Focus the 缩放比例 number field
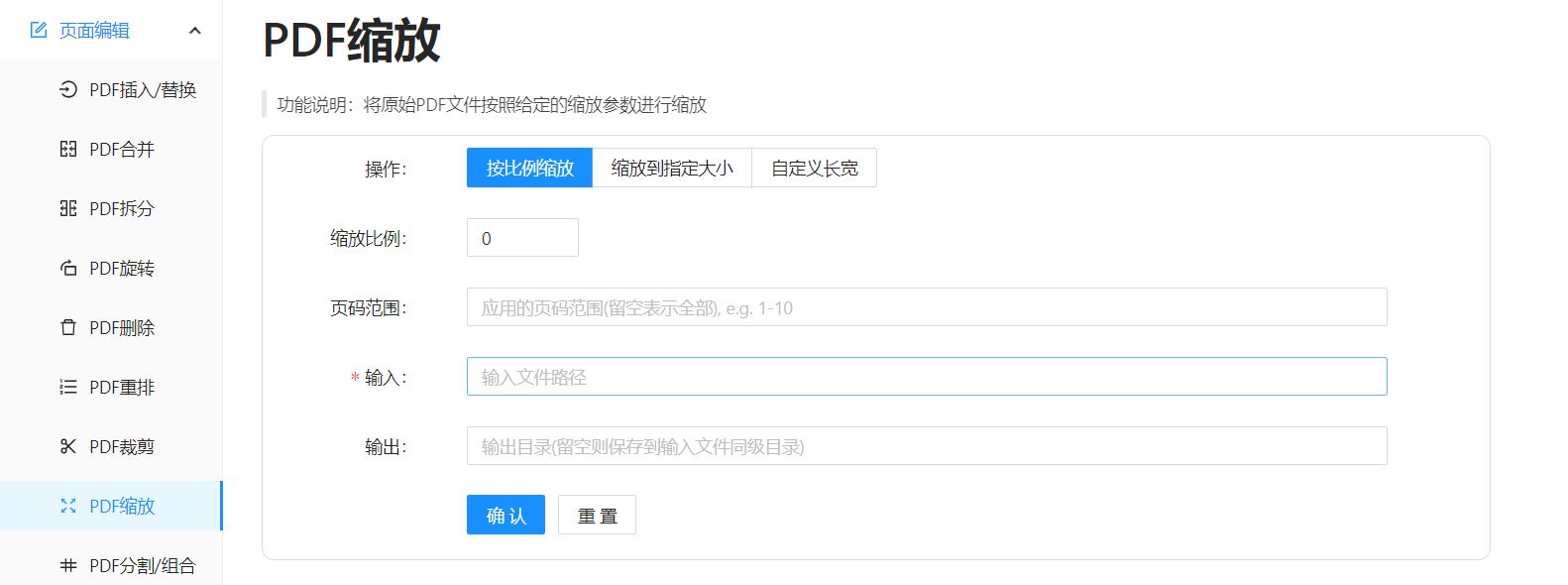1568x585 pixels. point(522,238)
